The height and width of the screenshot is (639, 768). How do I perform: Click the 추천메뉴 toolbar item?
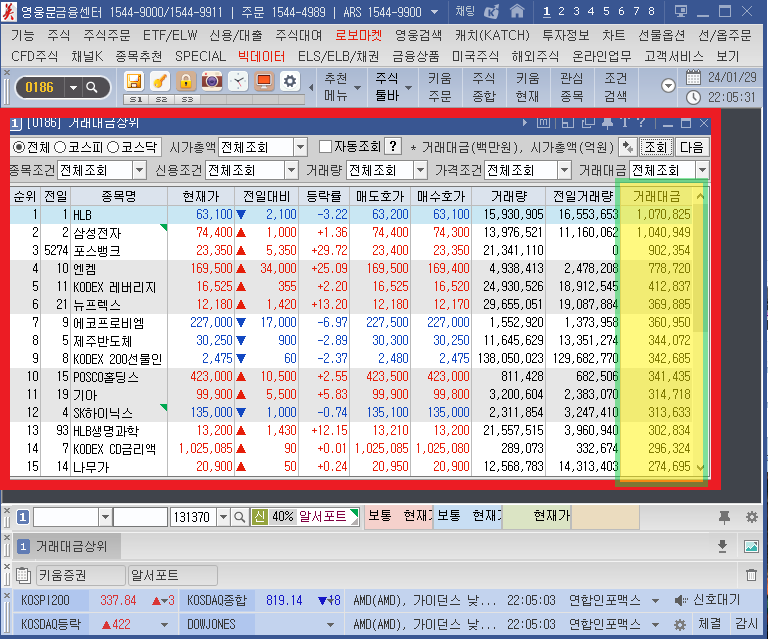pos(341,87)
